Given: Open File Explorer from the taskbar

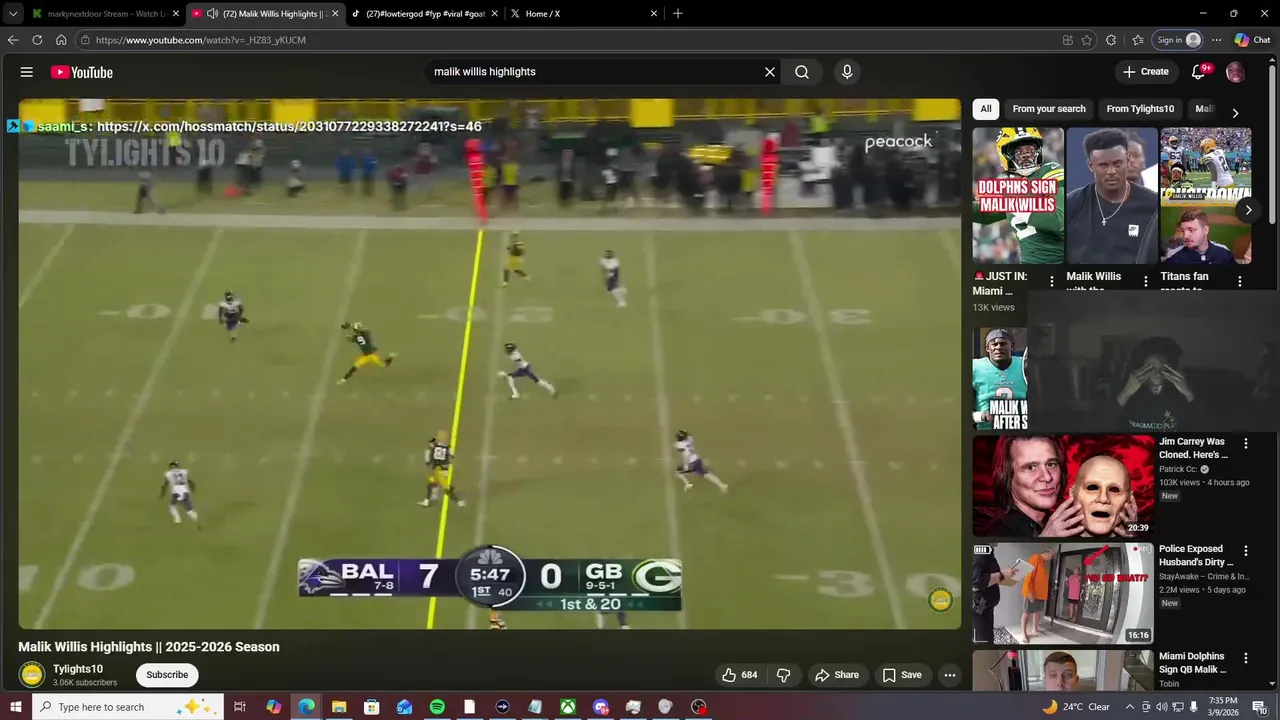Looking at the screenshot, I should 339,707.
